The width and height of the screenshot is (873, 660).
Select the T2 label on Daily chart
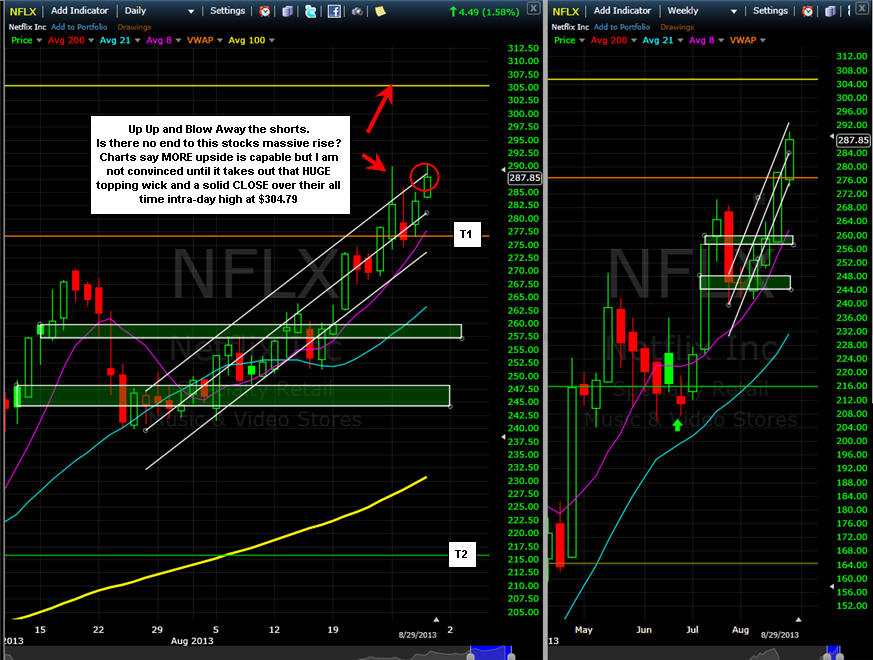pos(462,554)
